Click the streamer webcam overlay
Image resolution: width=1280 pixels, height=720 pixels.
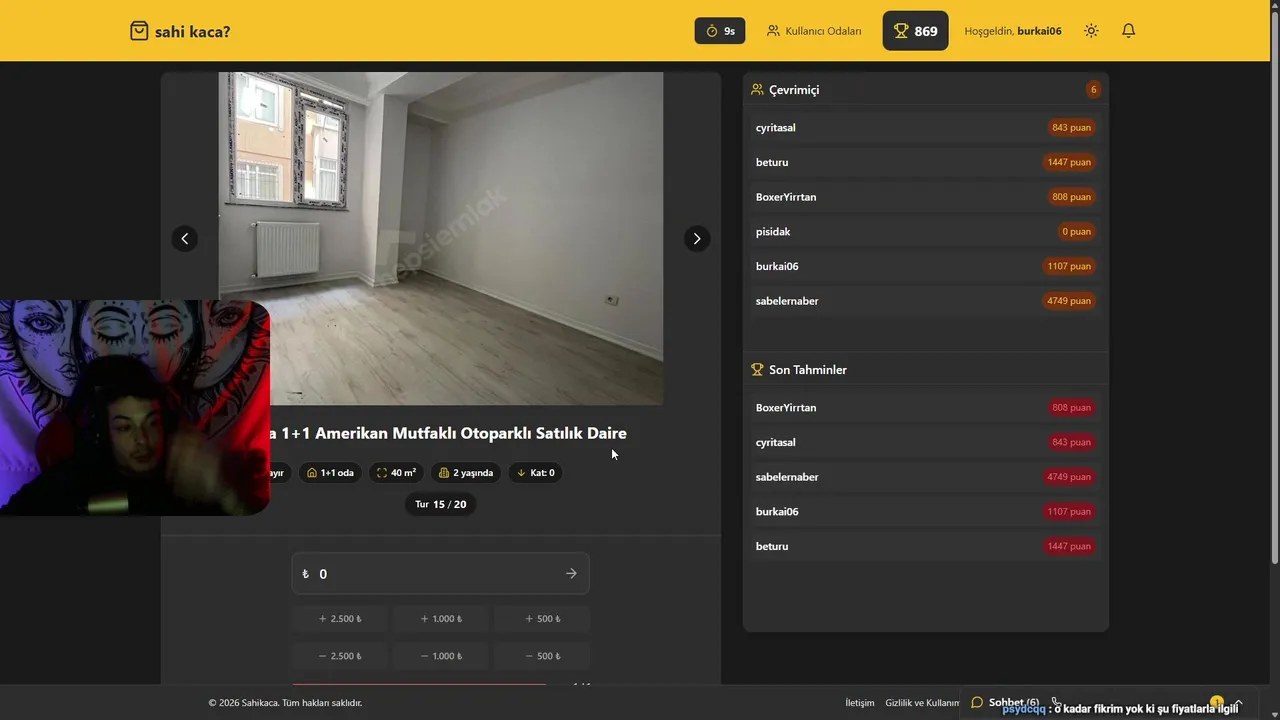click(135, 408)
